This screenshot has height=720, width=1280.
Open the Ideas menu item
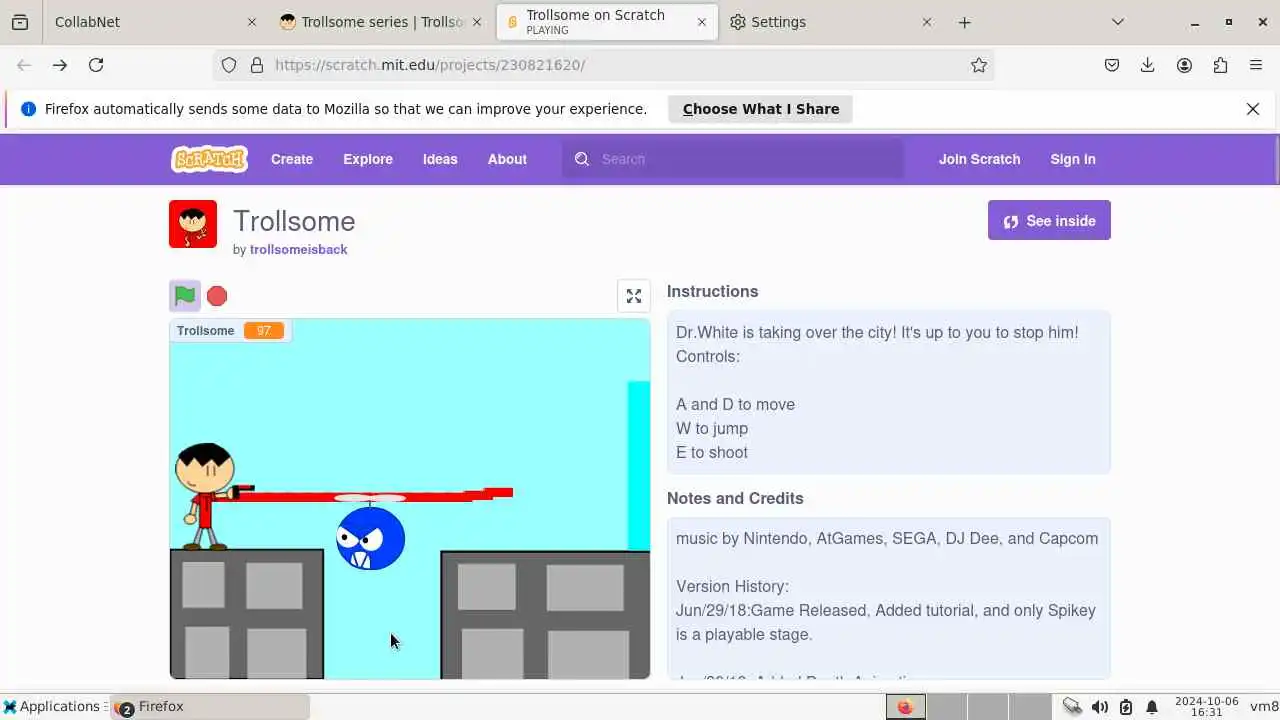440,159
